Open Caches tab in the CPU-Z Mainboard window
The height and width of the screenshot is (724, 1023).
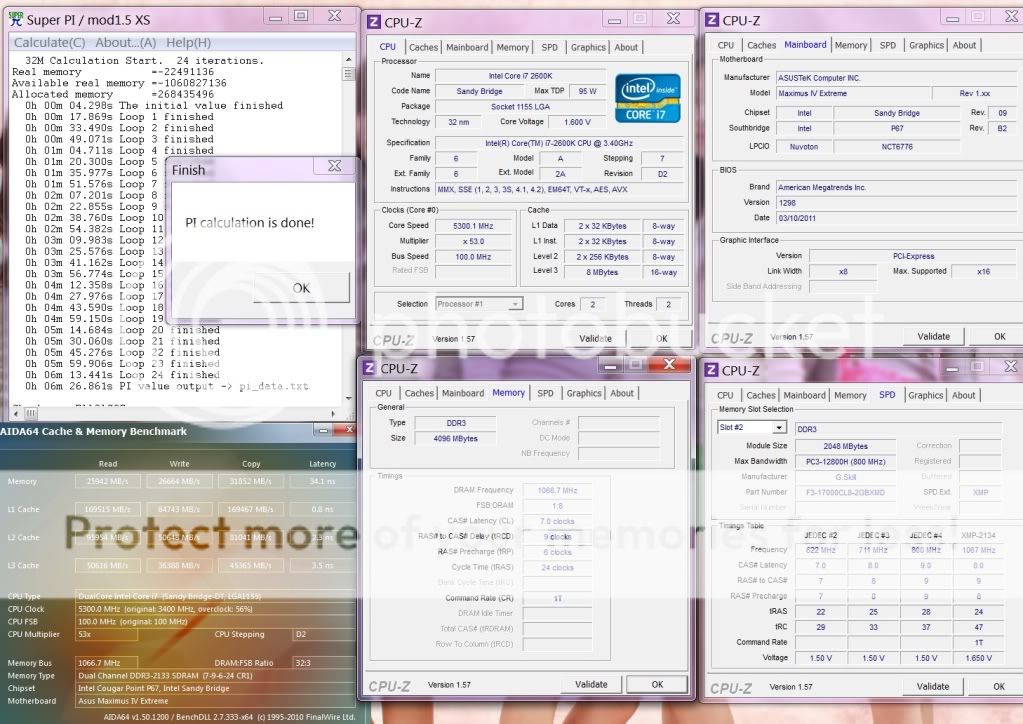click(761, 45)
